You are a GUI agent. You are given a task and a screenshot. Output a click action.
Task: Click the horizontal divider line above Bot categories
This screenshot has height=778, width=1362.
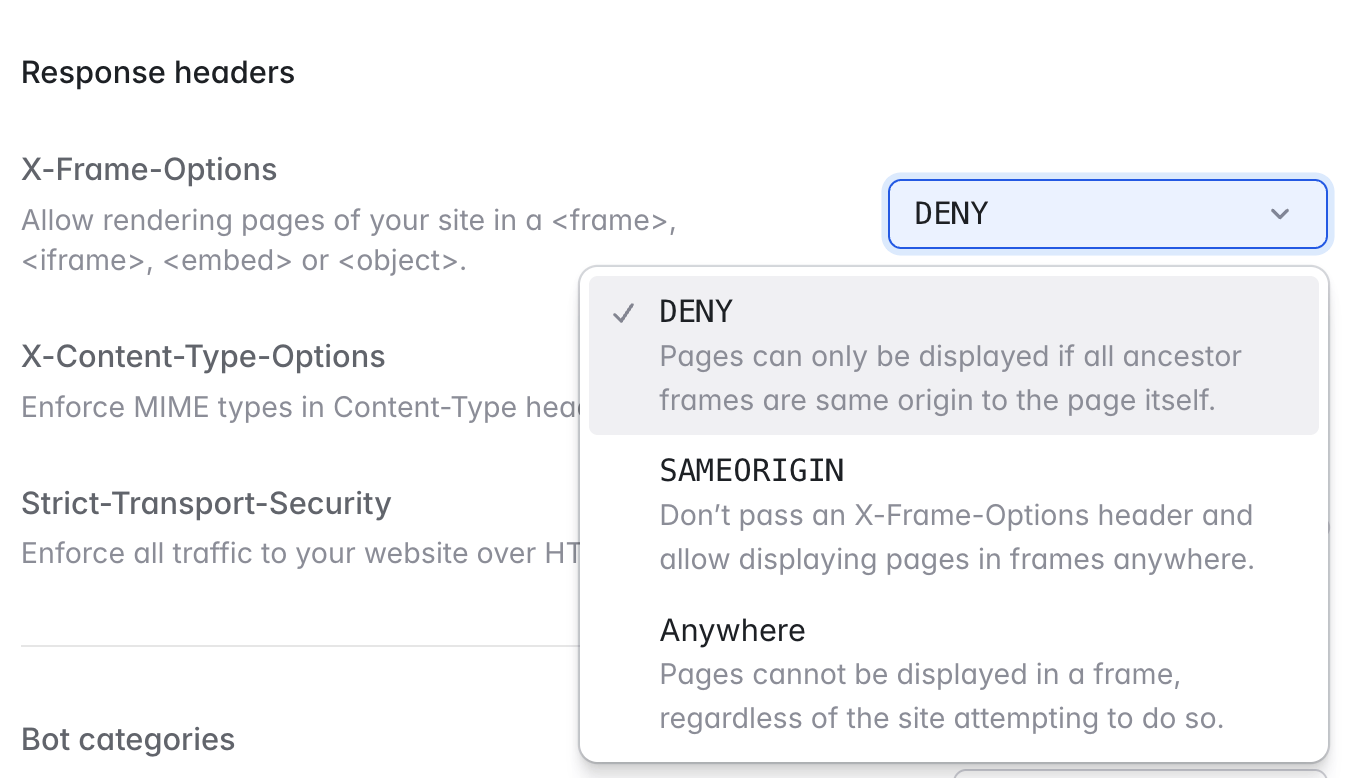300,646
